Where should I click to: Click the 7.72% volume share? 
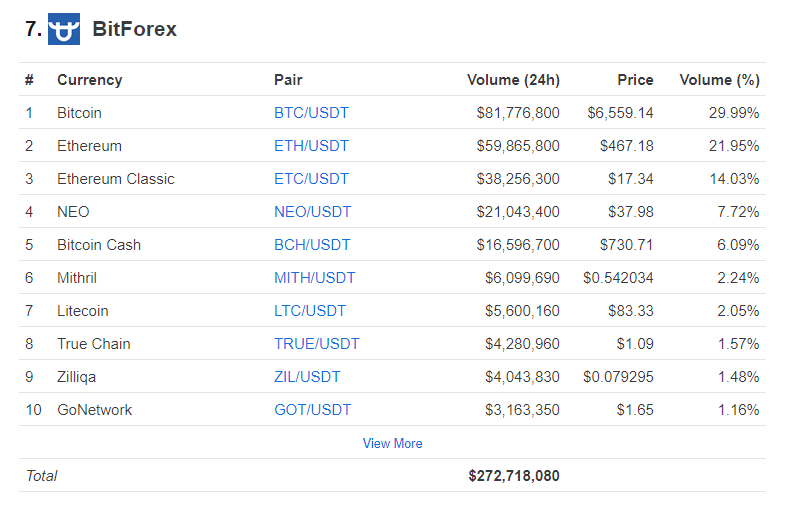(738, 212)
